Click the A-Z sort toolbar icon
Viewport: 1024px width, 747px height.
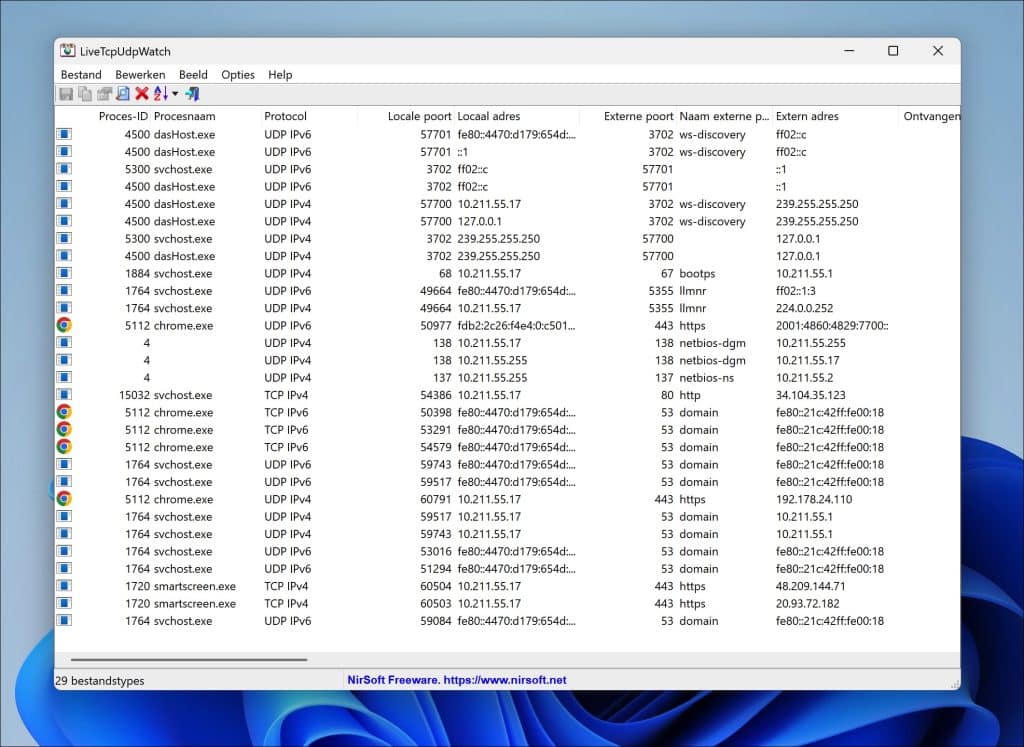click(161, 94)
